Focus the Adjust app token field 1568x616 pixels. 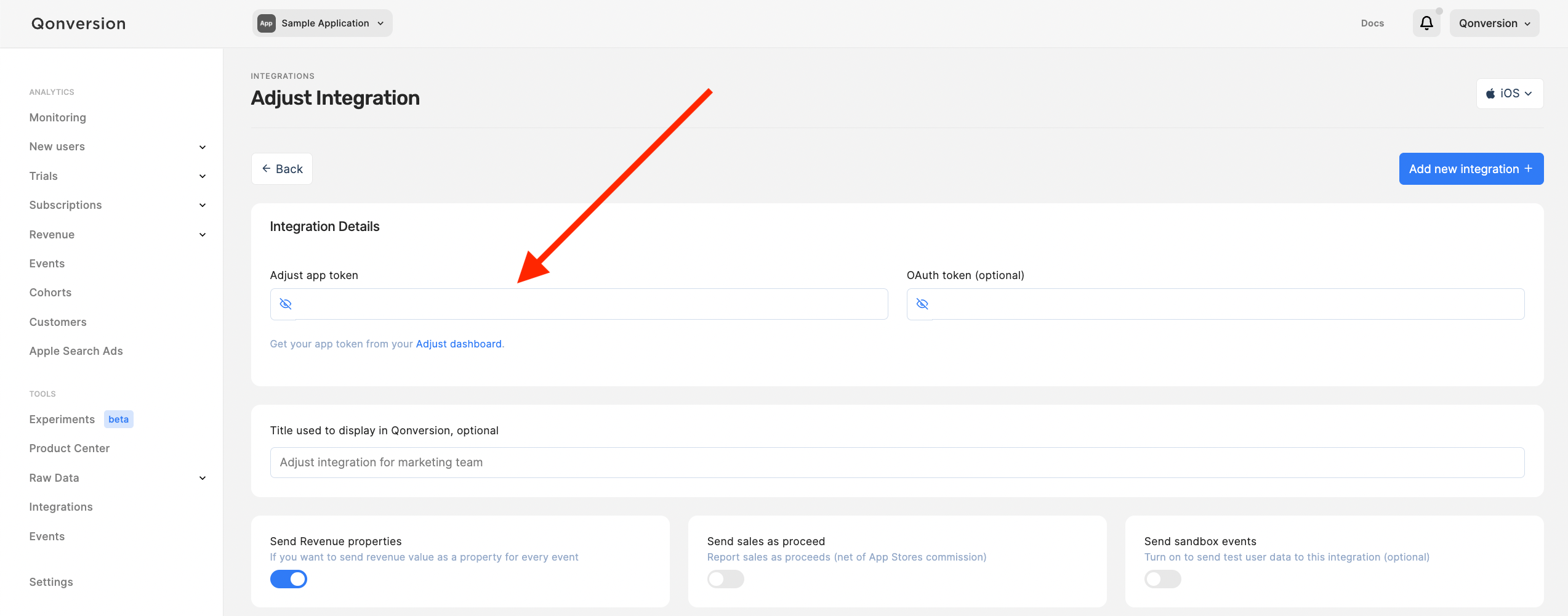[579, 304]
